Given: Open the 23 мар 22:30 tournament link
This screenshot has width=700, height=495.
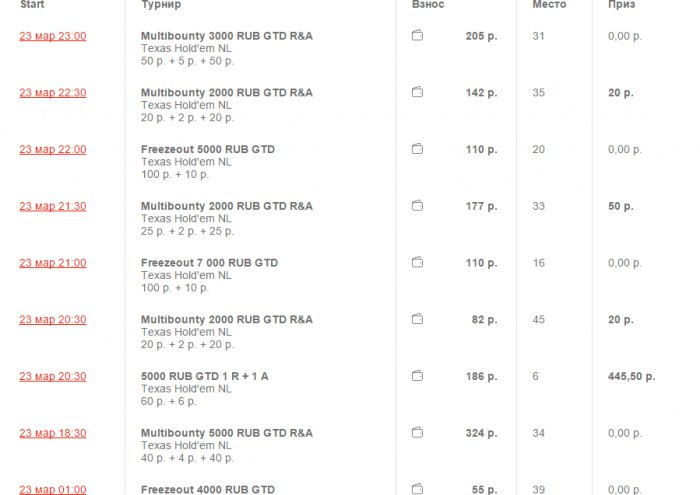Looking at the screenshot, I should pos(53,93).
